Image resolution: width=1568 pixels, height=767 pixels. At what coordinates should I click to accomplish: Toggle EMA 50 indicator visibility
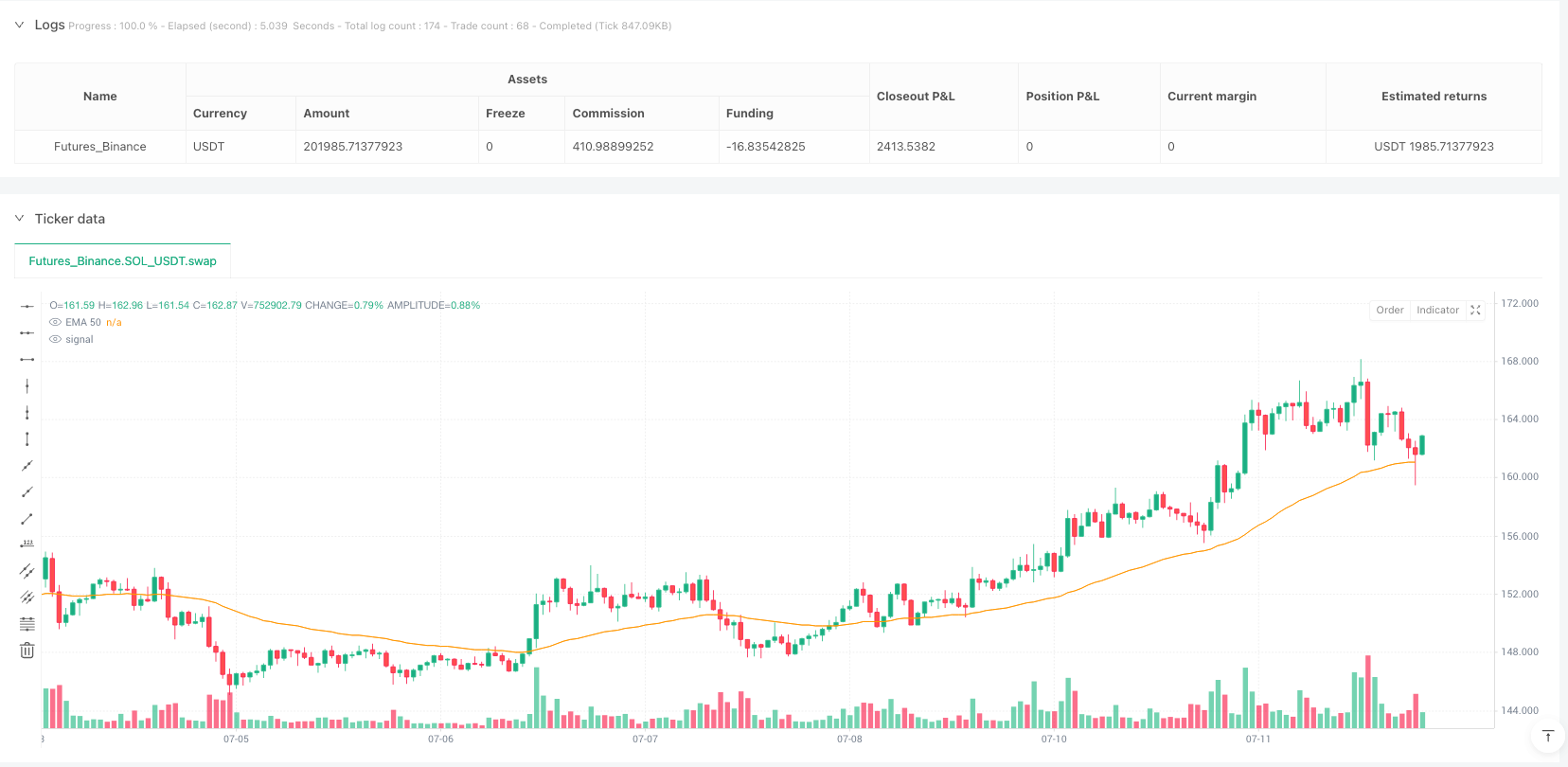click(56, 322)
